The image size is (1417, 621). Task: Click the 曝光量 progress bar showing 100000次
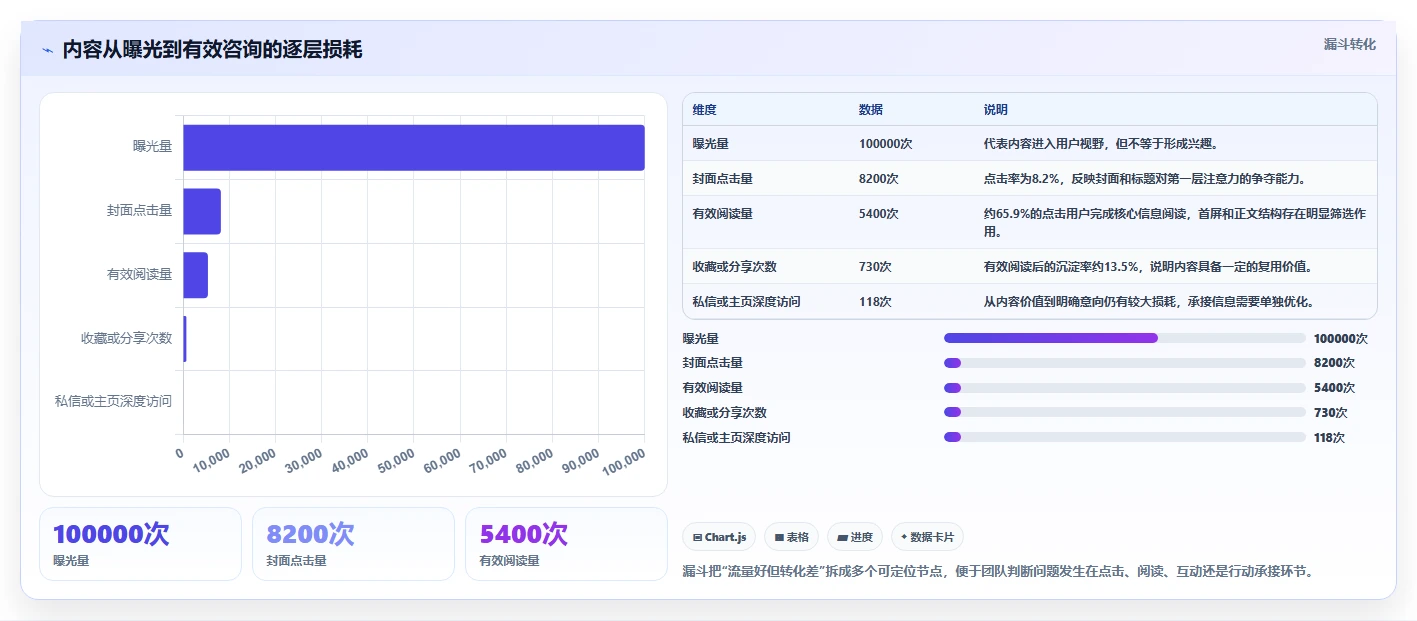pos(1125,338)
